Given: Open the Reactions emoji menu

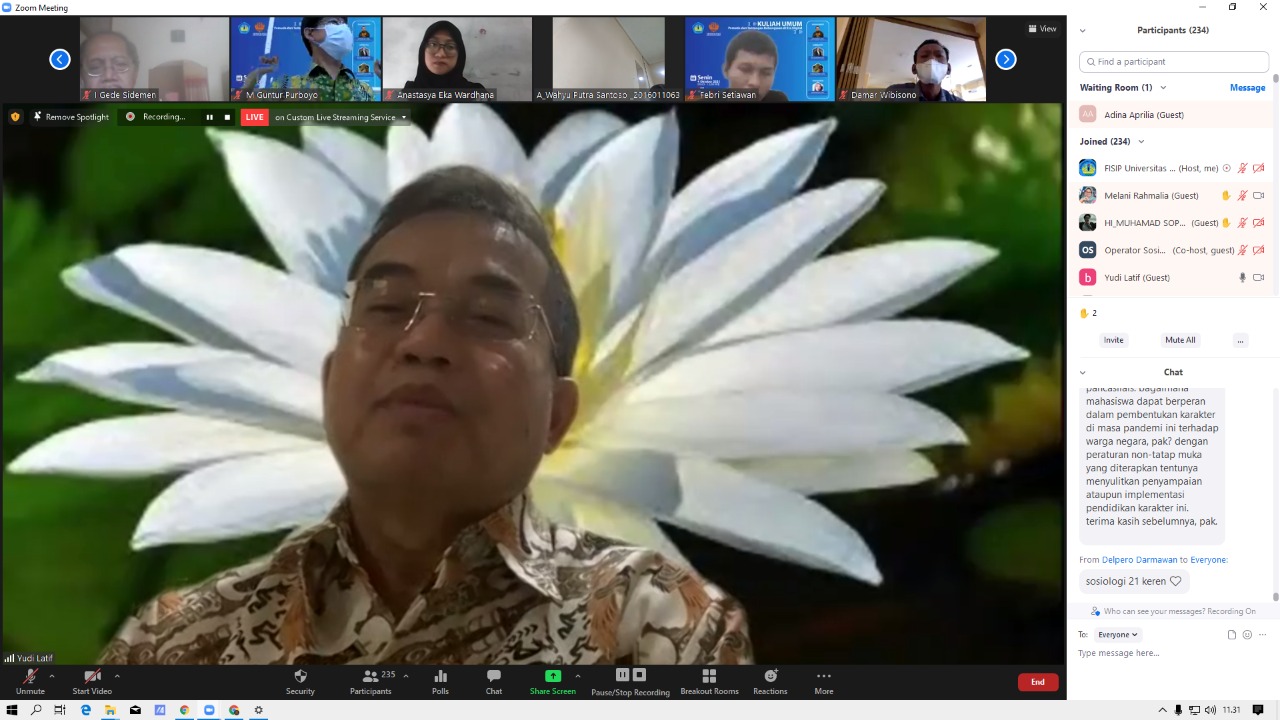Looking at the screenshot, I should point(770,677).
